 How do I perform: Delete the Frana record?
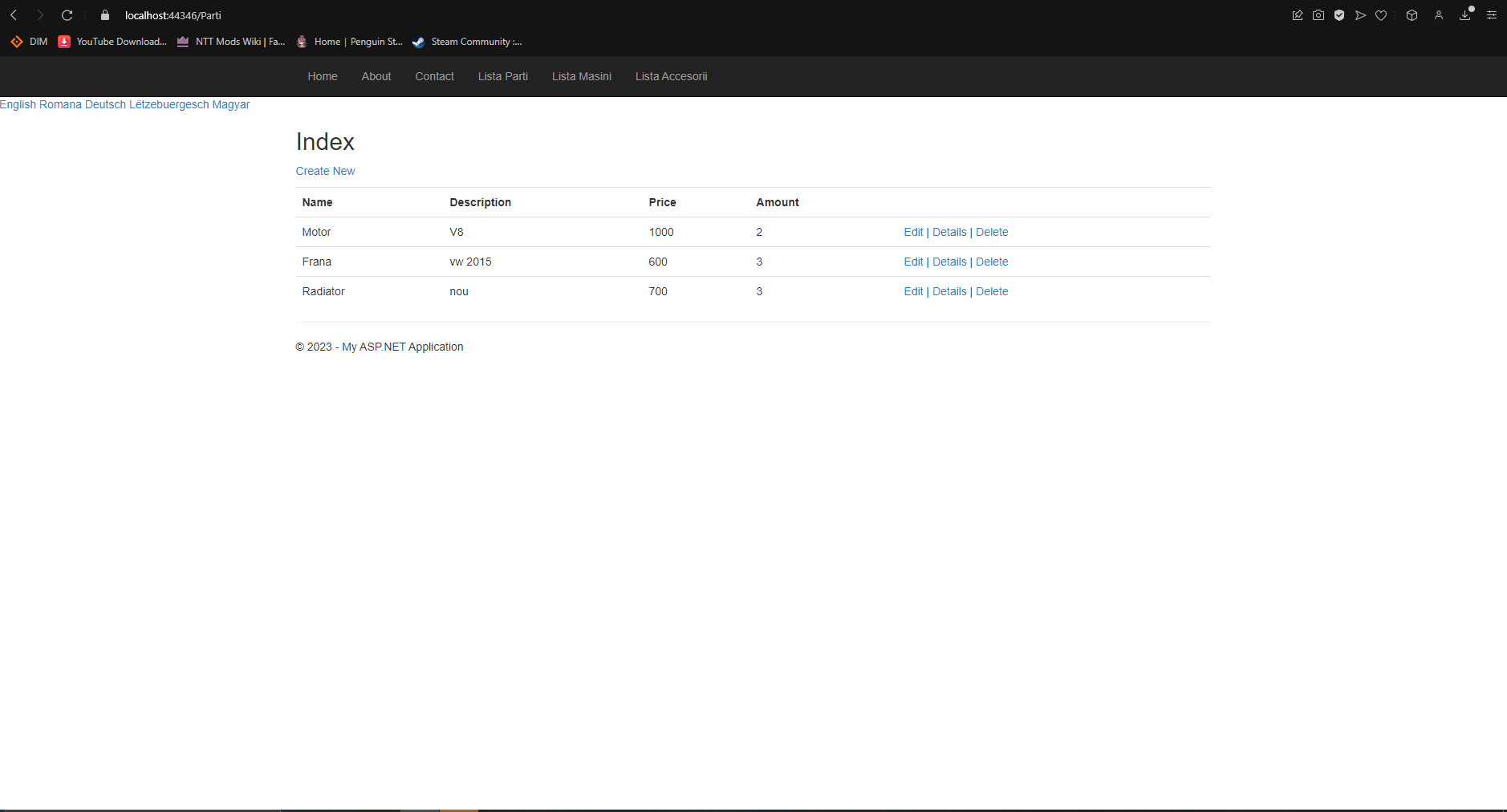coord(991,262)
